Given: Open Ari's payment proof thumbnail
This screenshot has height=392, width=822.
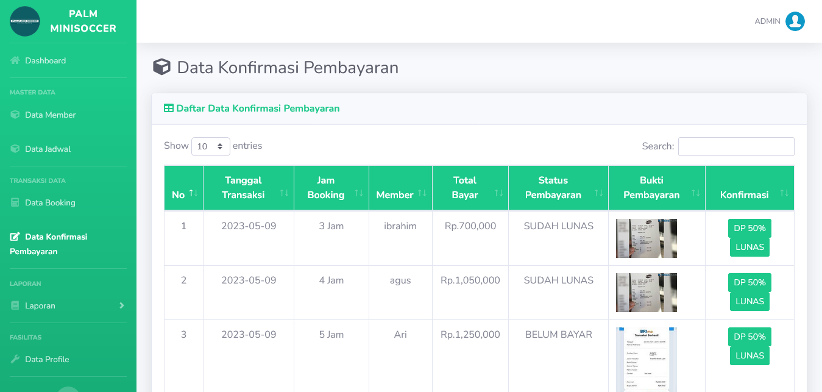Looking at the screenshot, I should point(646,360).
